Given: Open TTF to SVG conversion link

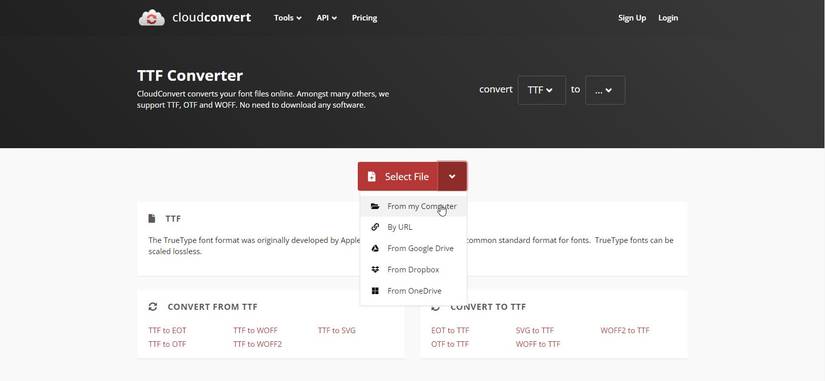Looking at the screenshot, I should (x=337, y=330).
